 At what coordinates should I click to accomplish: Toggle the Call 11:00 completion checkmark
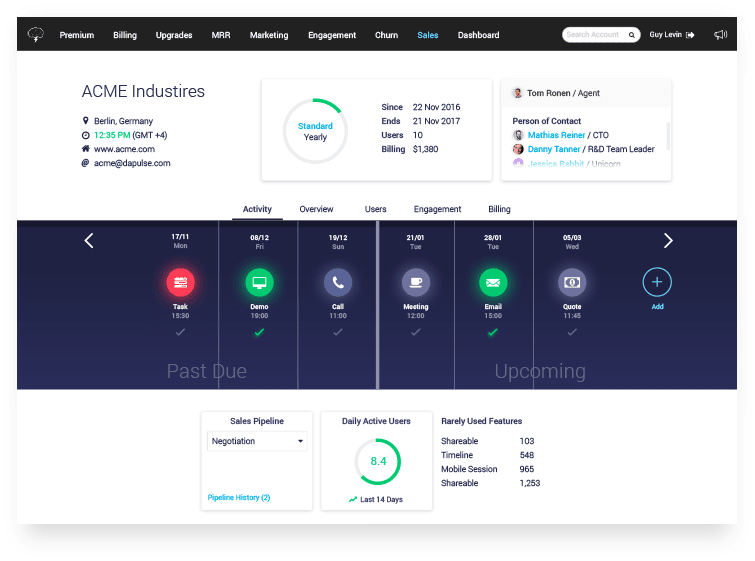[x=338, y=332]
